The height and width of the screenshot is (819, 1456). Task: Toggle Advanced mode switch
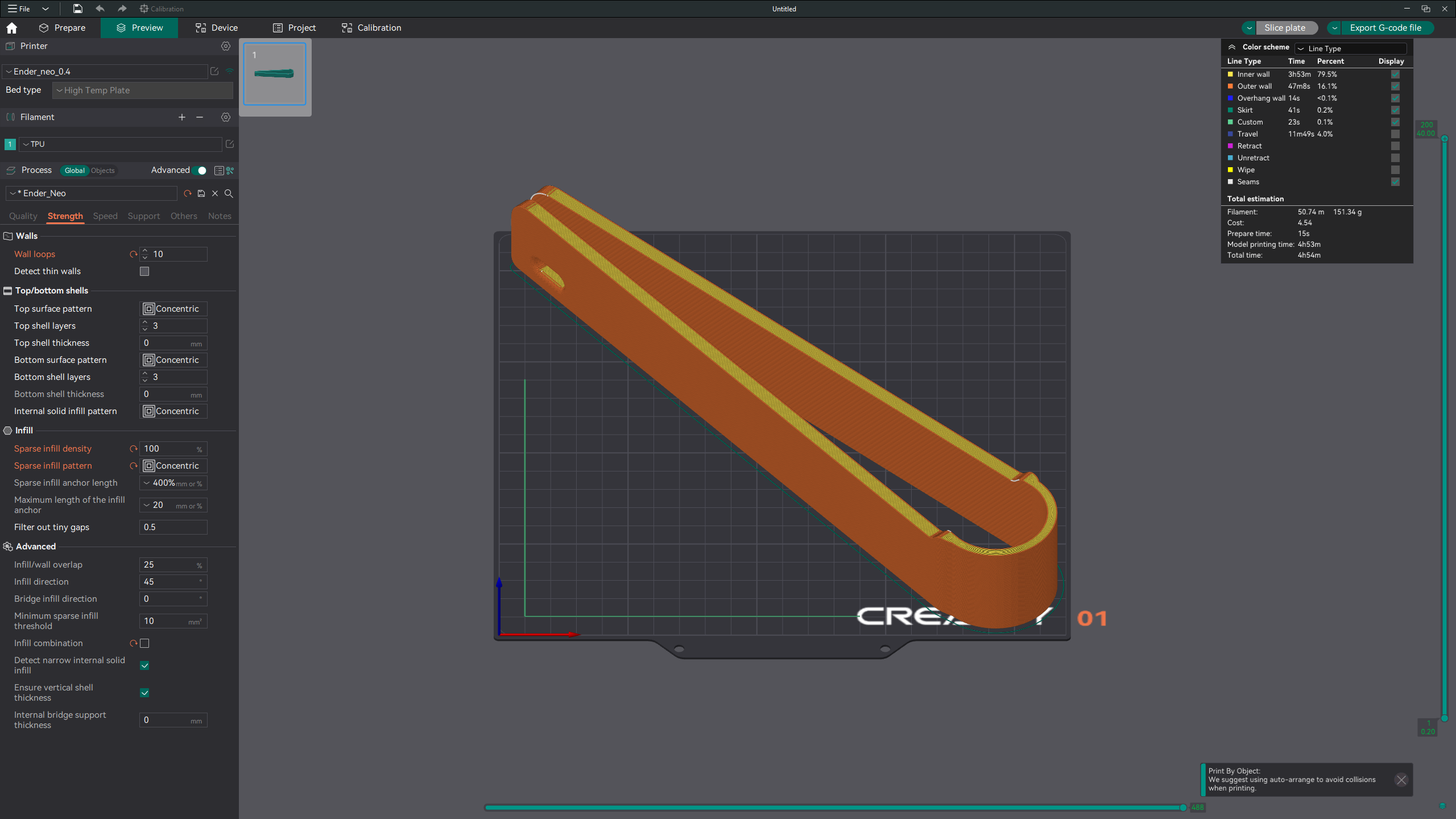(200, 171)
